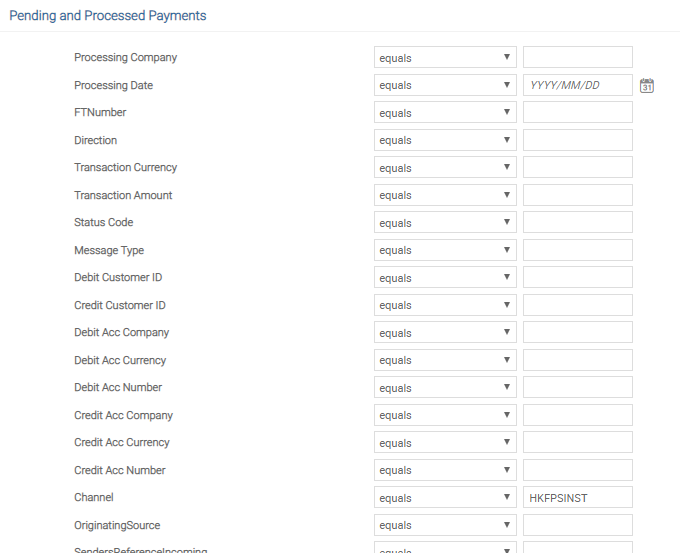The image size is (680, 553).
Task: Focus the Credit Acc Currency input
Action: [577, 443]
